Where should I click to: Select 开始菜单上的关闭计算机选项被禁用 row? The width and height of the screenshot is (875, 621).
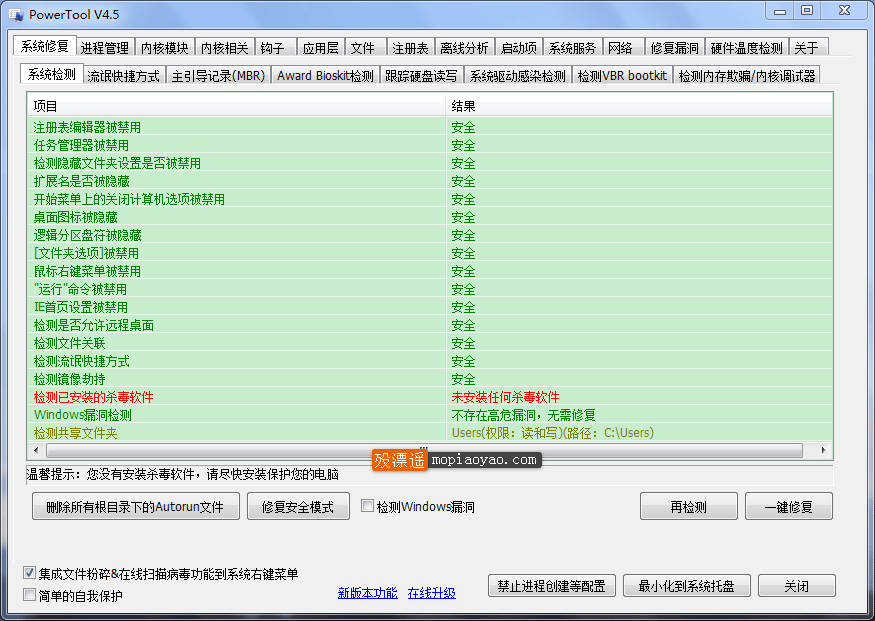point(430,199)
